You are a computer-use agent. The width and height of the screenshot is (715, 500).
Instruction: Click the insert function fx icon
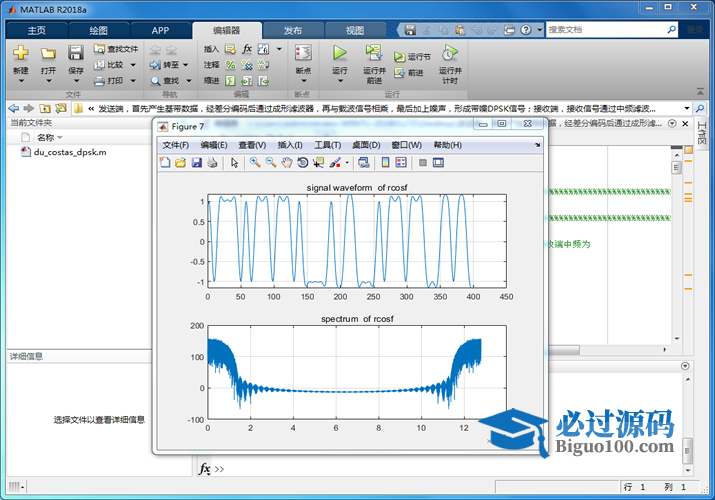tap(247, 49)
